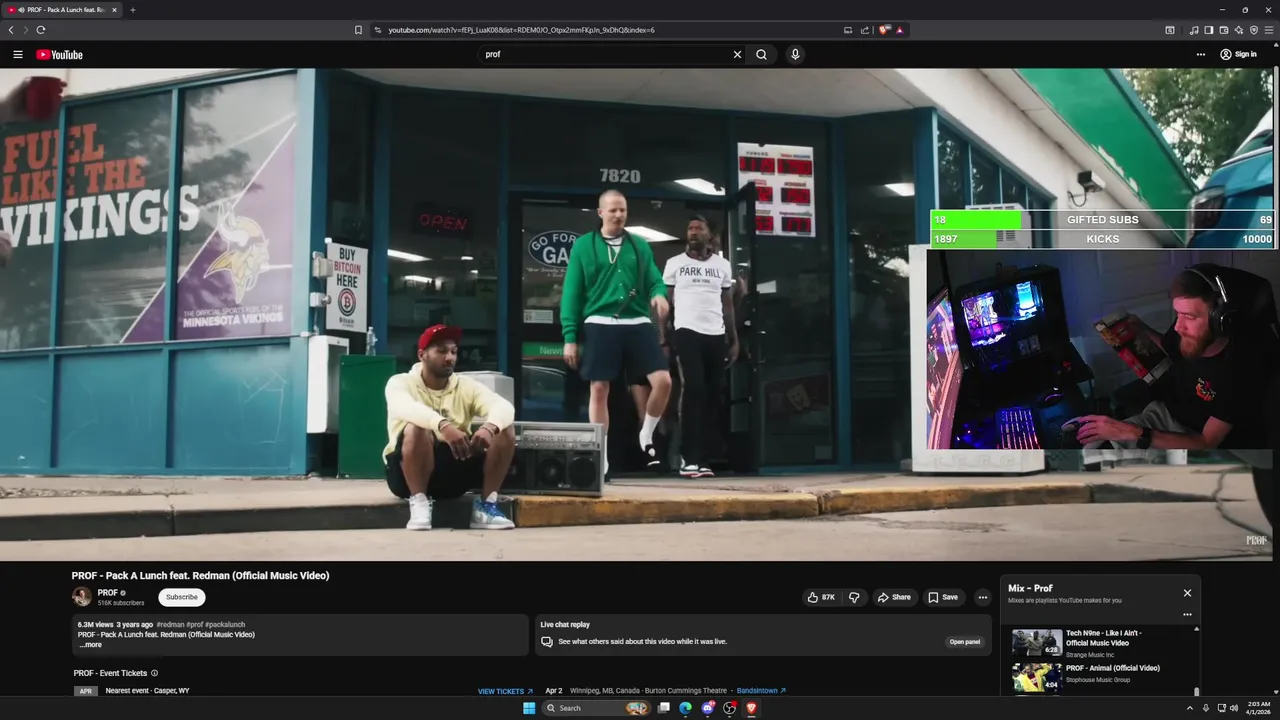Save the video to a playlist

tap(943, 597)
